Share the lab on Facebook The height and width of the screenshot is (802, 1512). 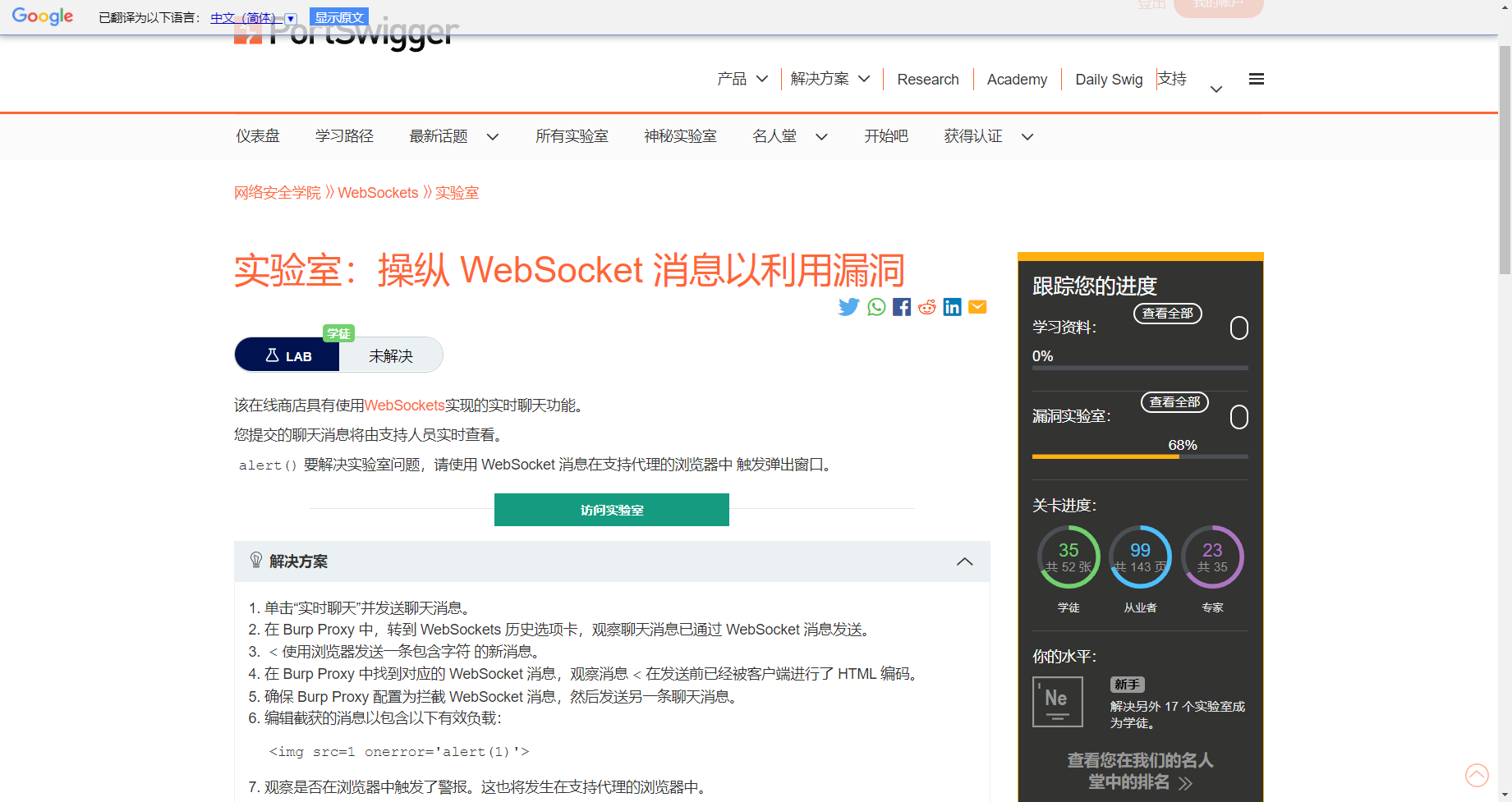pos(901,306)
